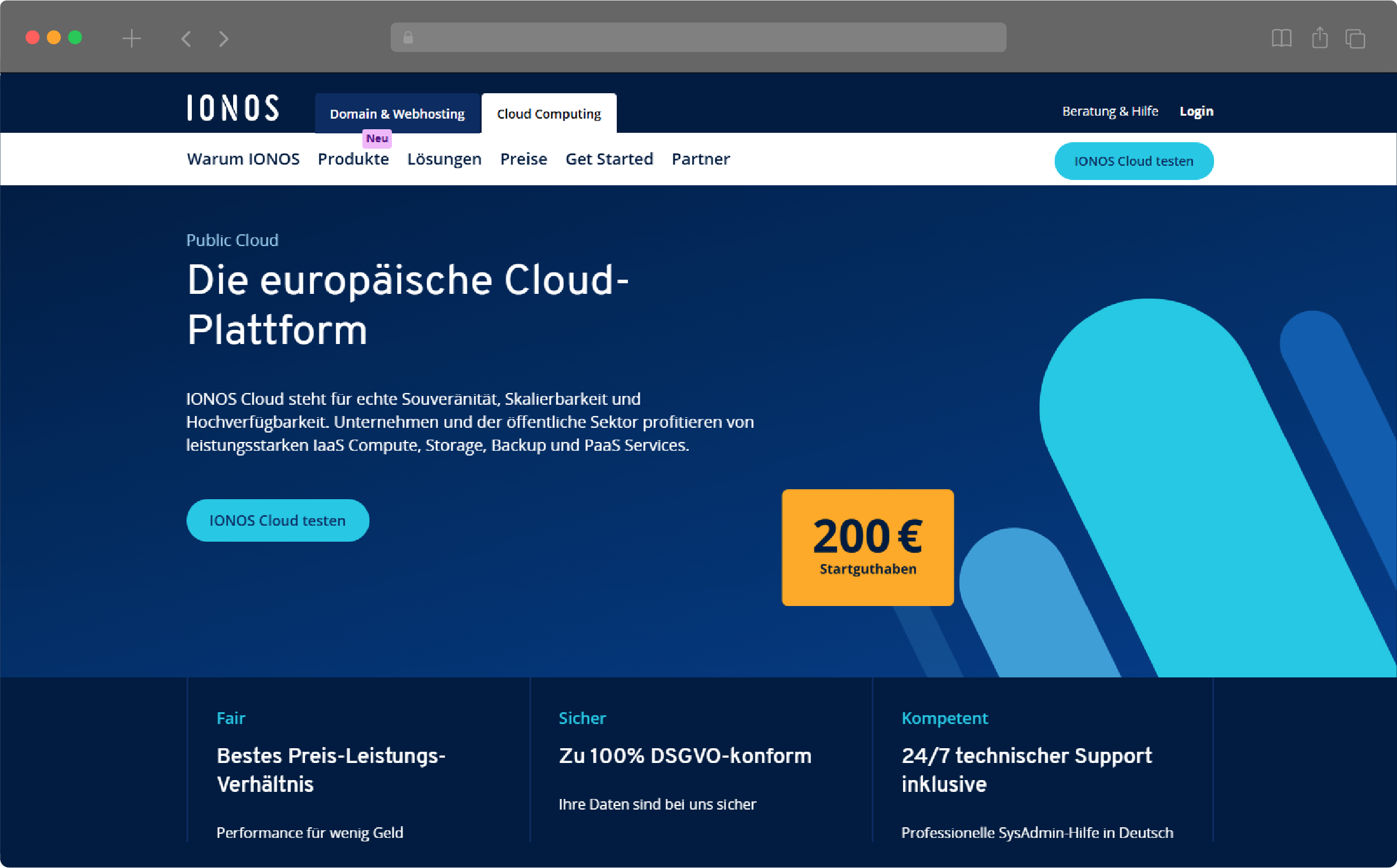Click the yellow minimize window button
1397x868 pixels.
point(54,38)
